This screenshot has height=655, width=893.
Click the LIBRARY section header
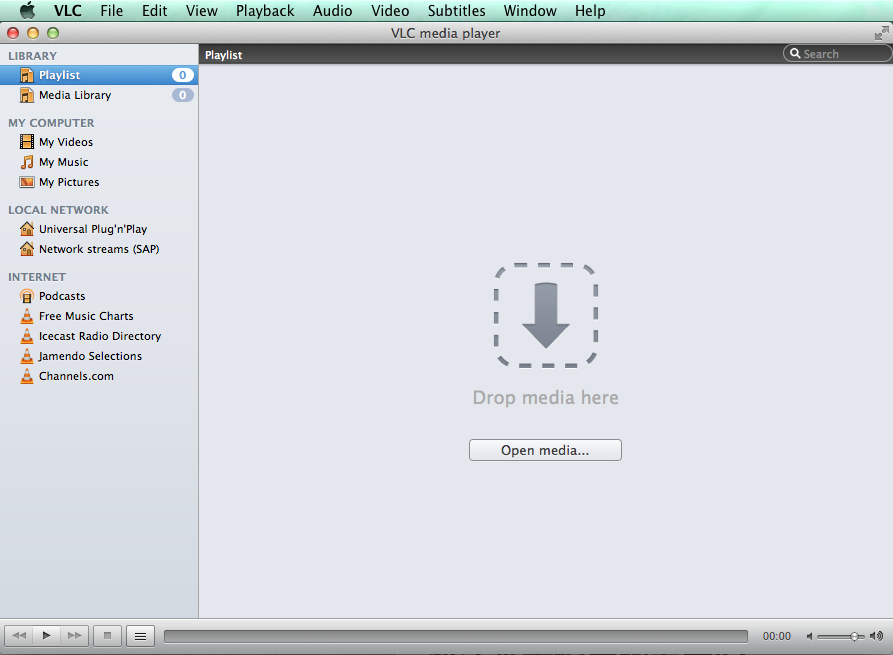point(32,56)
